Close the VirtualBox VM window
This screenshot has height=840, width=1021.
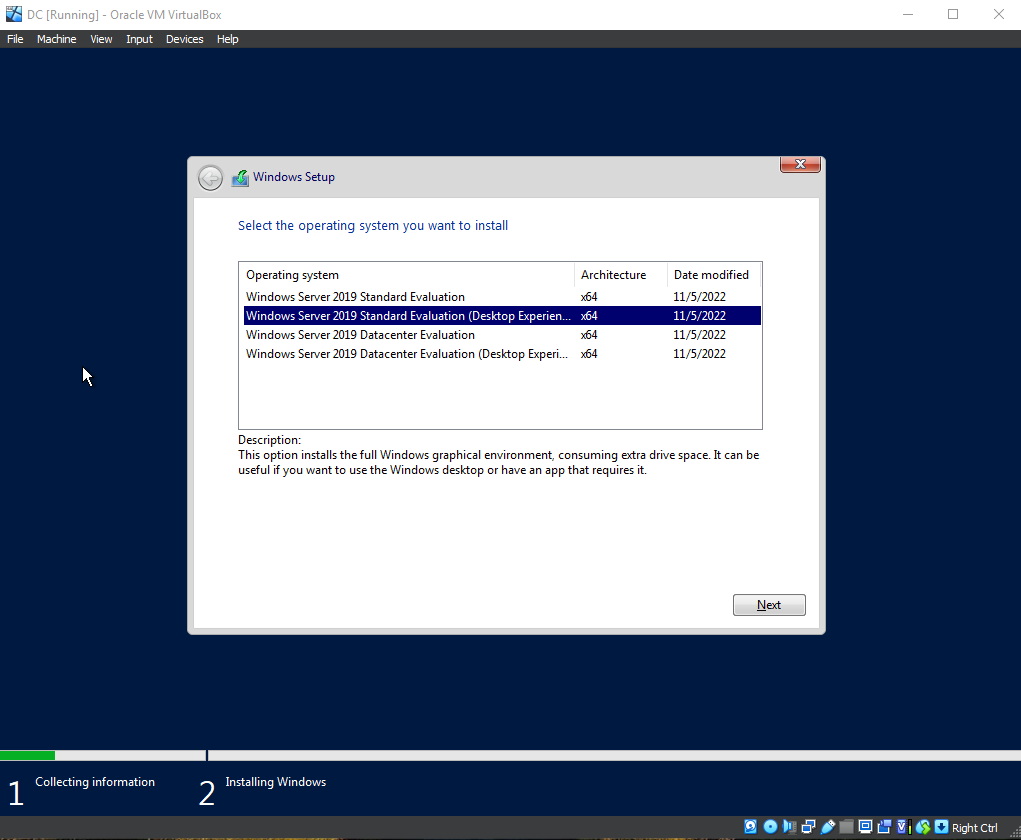point(998,14)
